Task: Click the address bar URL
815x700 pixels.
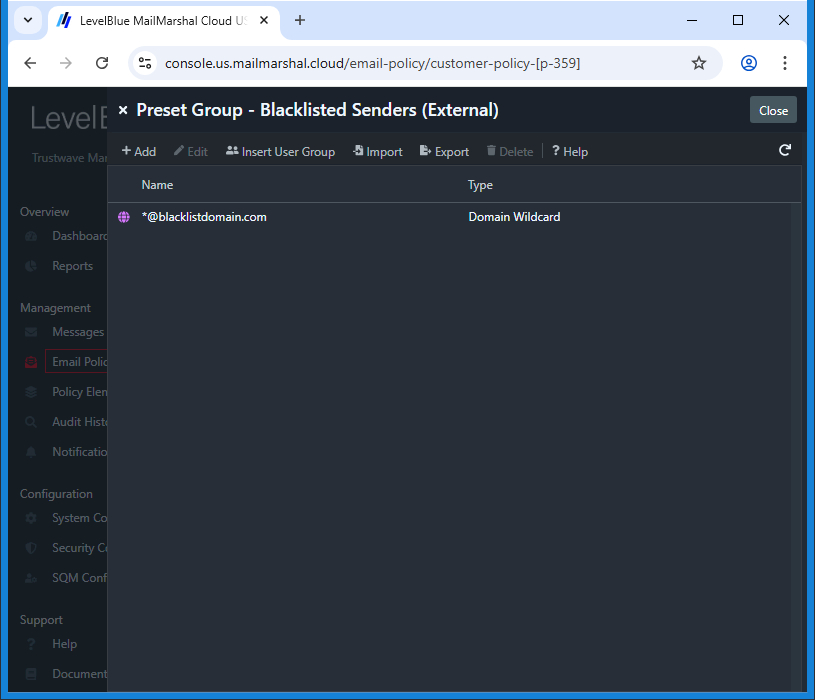Action: tap(372, 63)
